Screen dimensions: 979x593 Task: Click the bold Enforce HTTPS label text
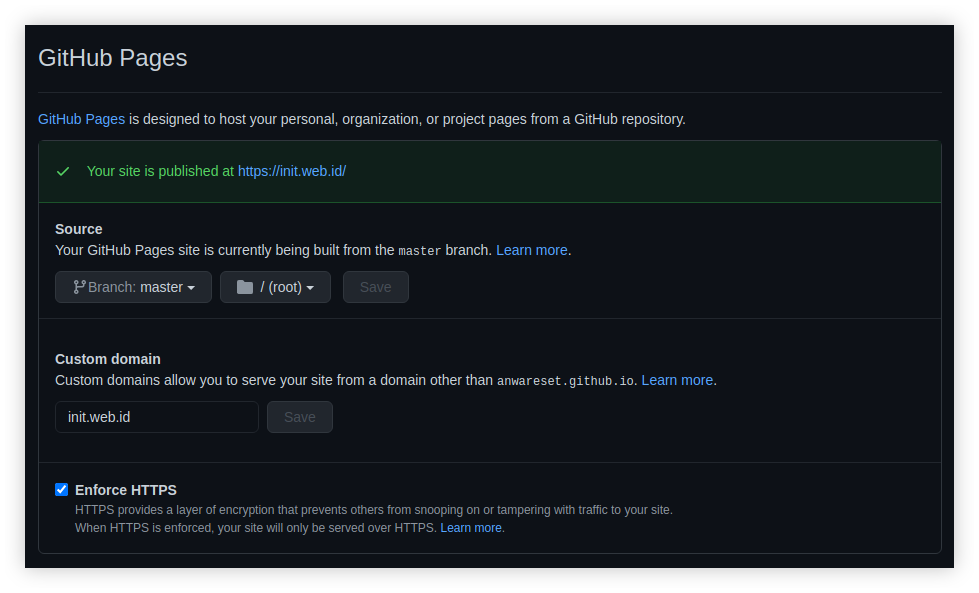click(126, 490)
